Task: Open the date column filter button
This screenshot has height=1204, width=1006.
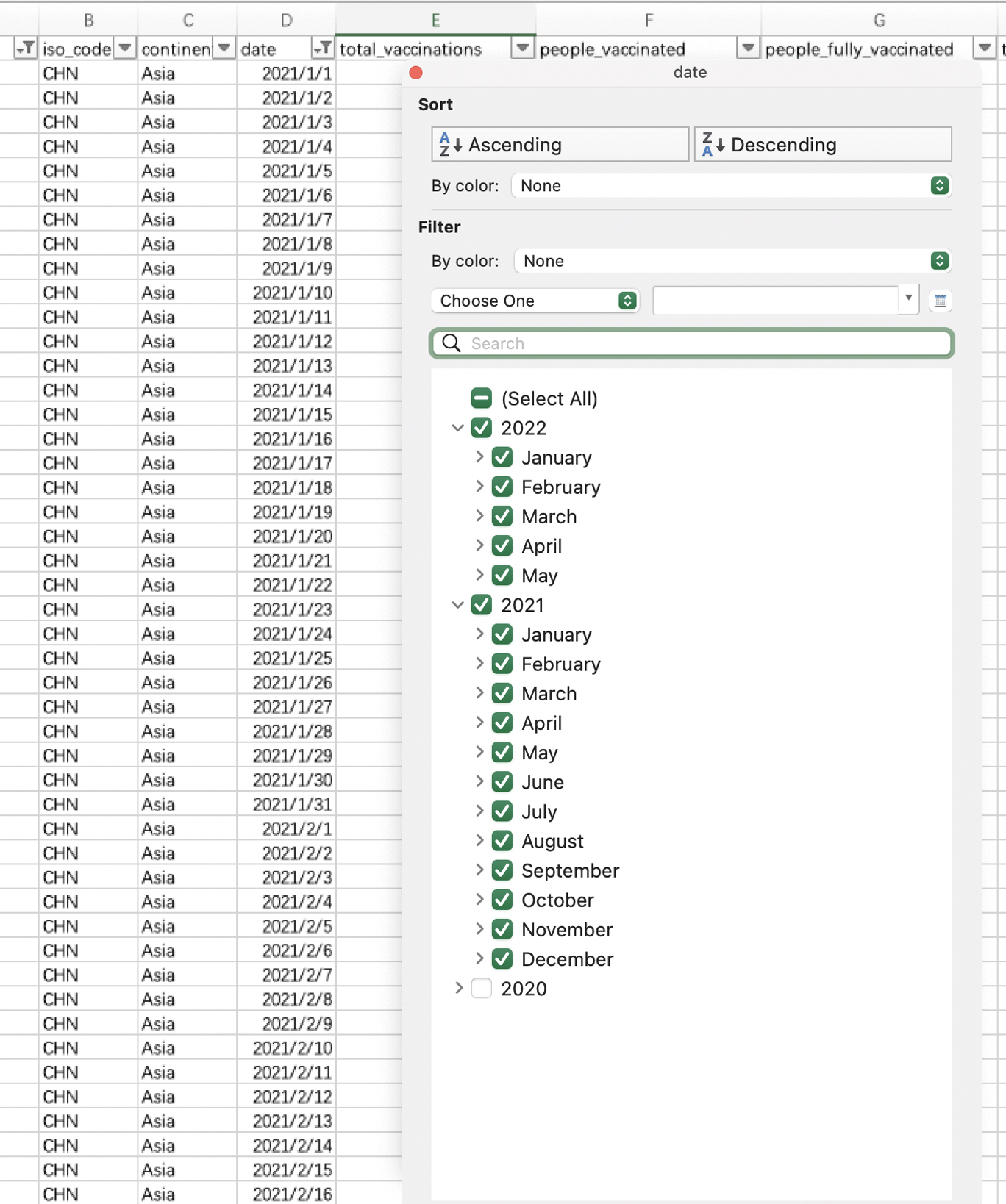Action: (322, 49)
